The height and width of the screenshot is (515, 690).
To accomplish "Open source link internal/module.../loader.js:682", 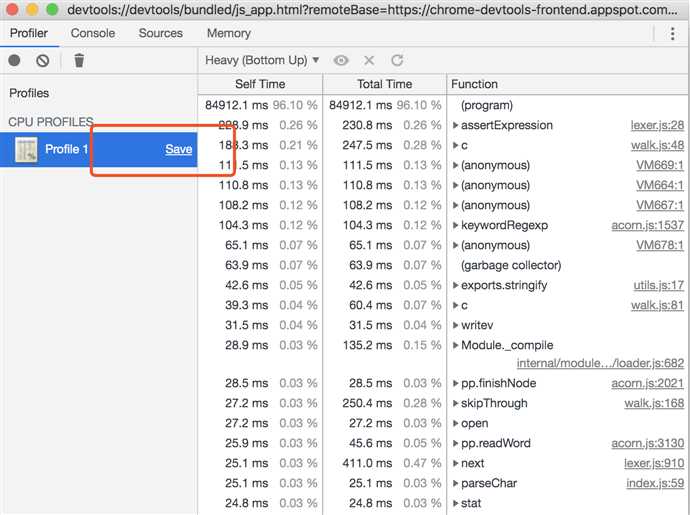I will (x=600, y=363).
